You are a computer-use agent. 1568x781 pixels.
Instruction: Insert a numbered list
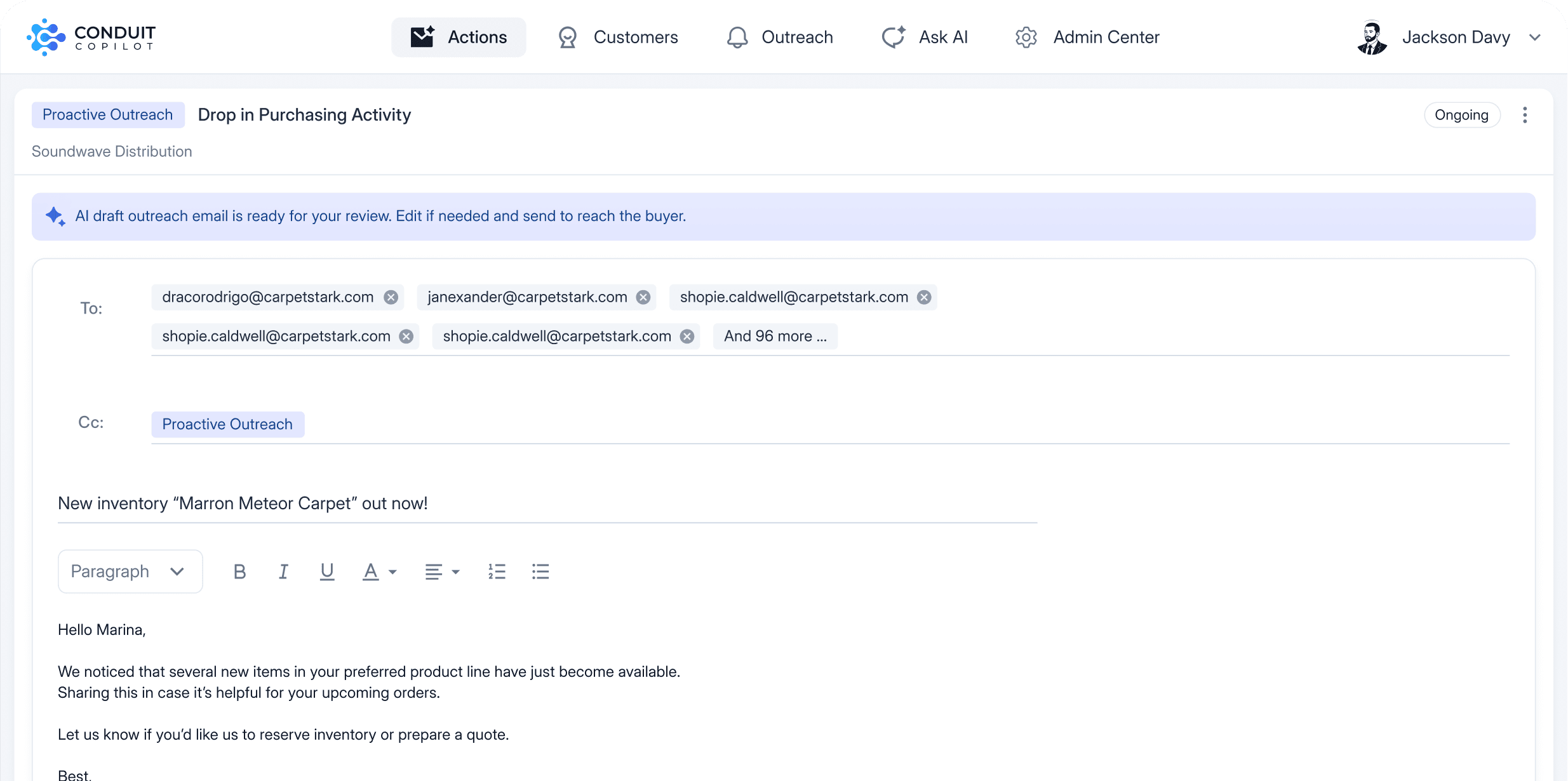497,572
